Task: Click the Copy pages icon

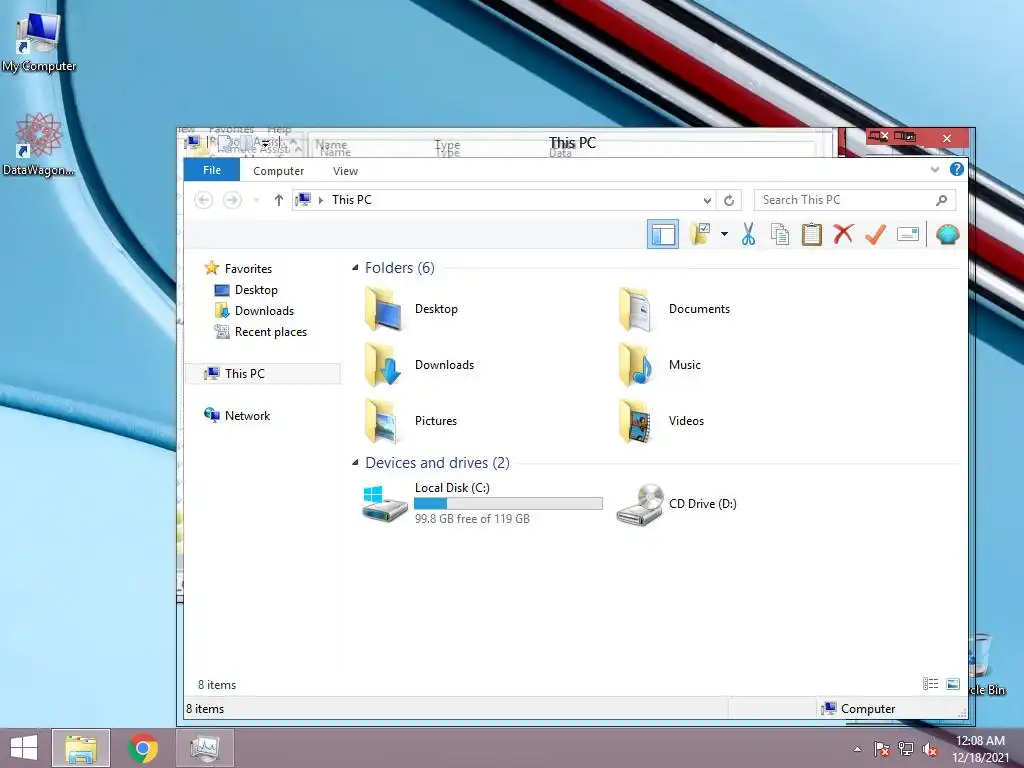Action: tap(780, 234)
